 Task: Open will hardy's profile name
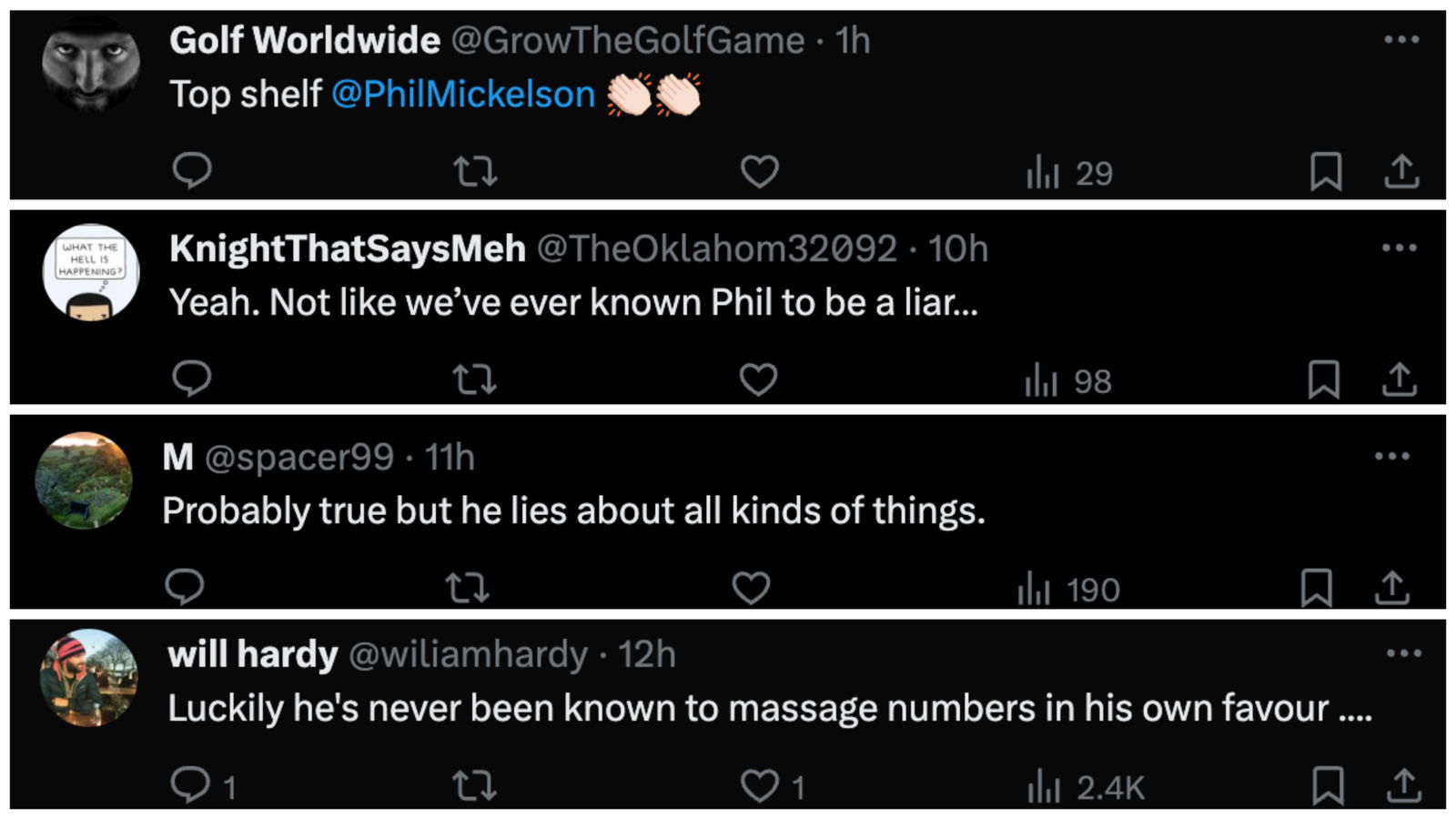pos(253,654)
